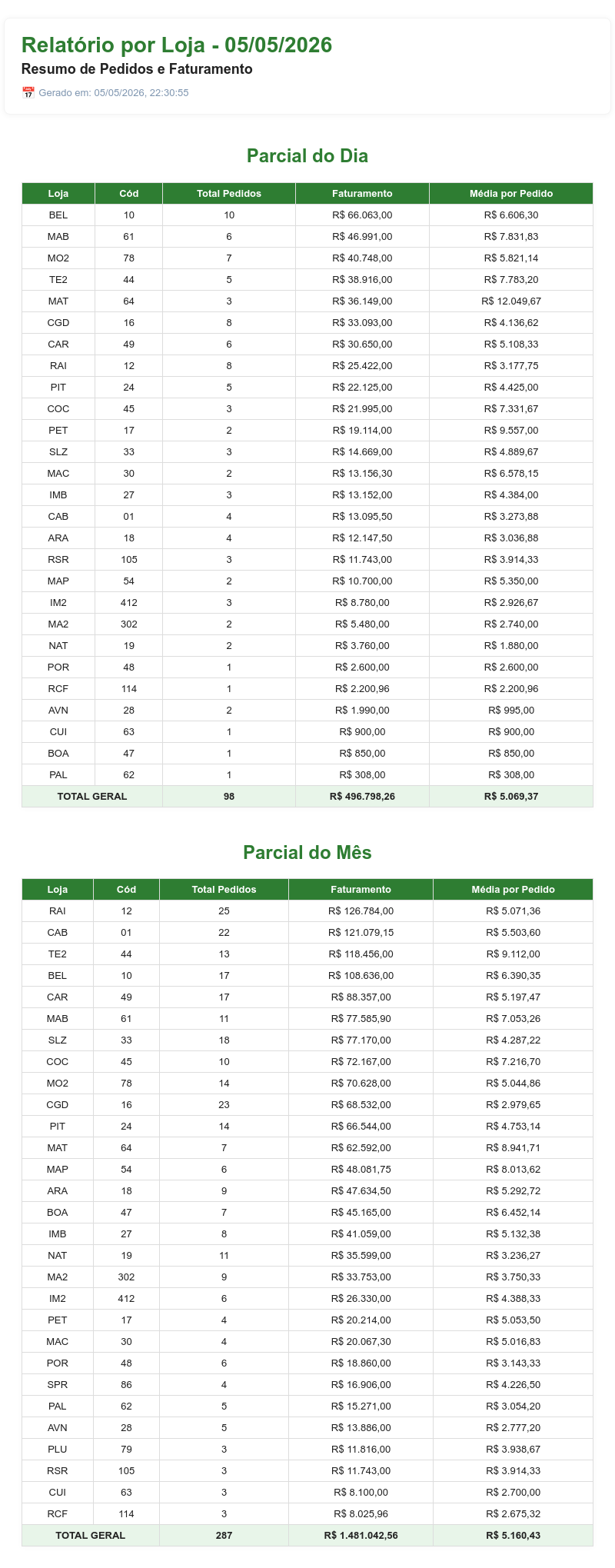Click the PAL row revenue R$ 308,00

click(x=362, y=775)
